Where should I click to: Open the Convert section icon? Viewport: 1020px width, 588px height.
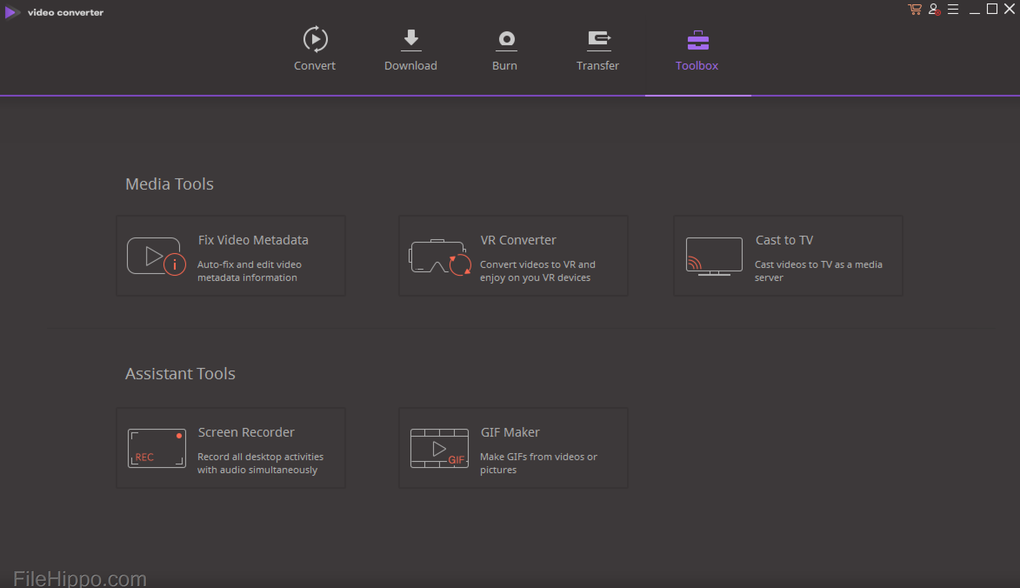tap(315, 39)
